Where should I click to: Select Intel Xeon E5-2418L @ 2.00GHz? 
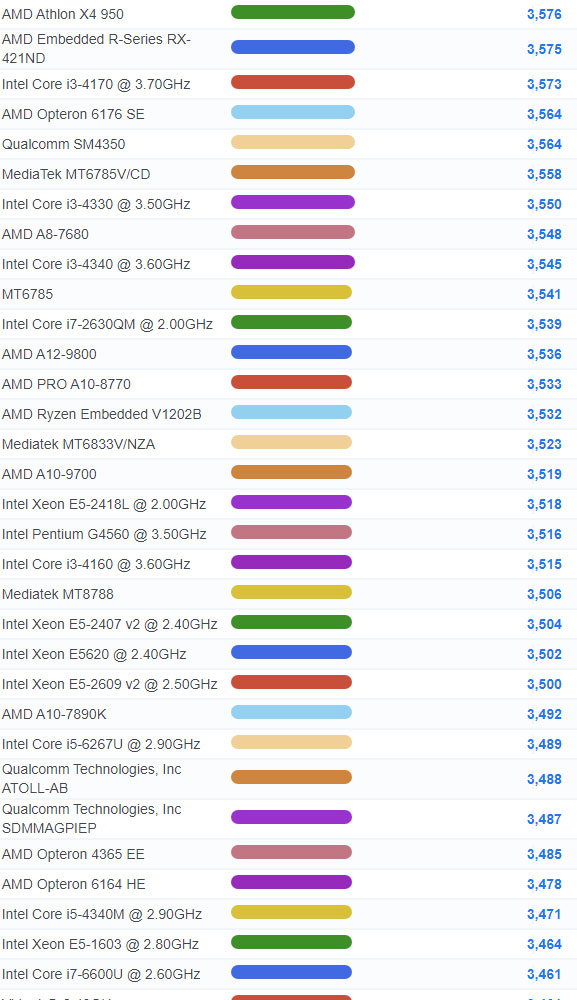104,504
